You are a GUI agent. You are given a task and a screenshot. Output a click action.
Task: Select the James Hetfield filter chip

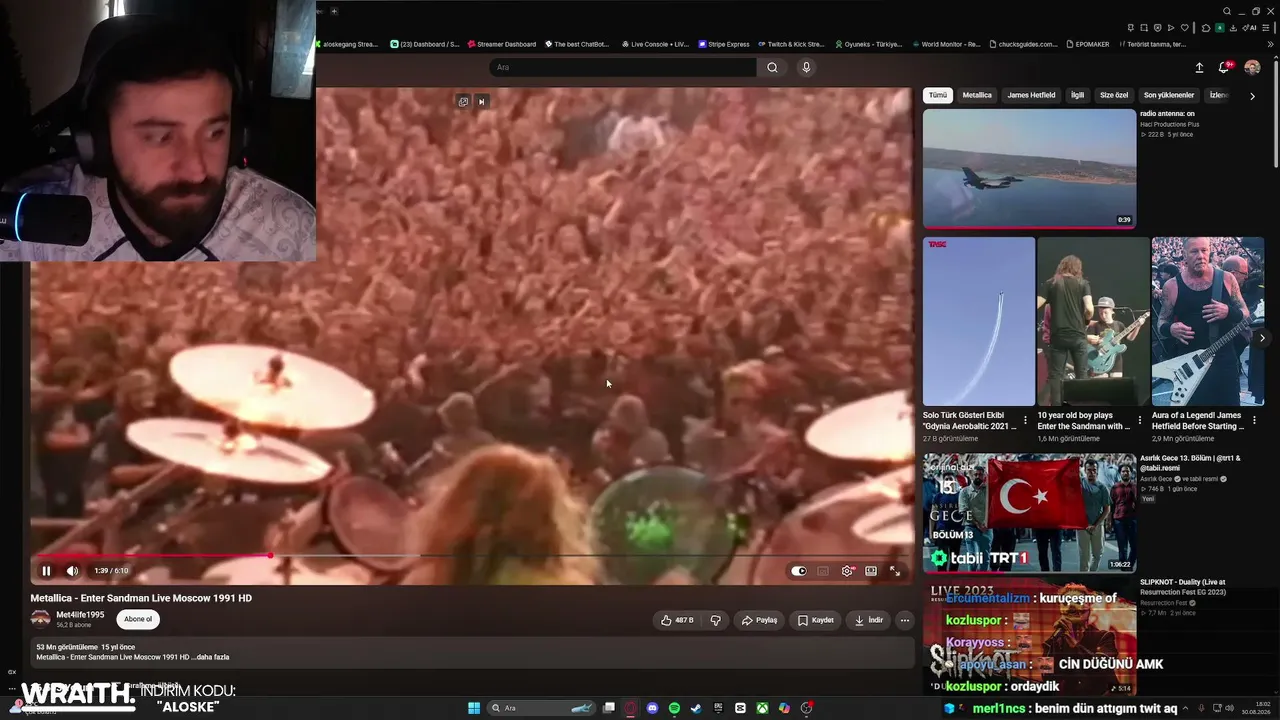1031,95
